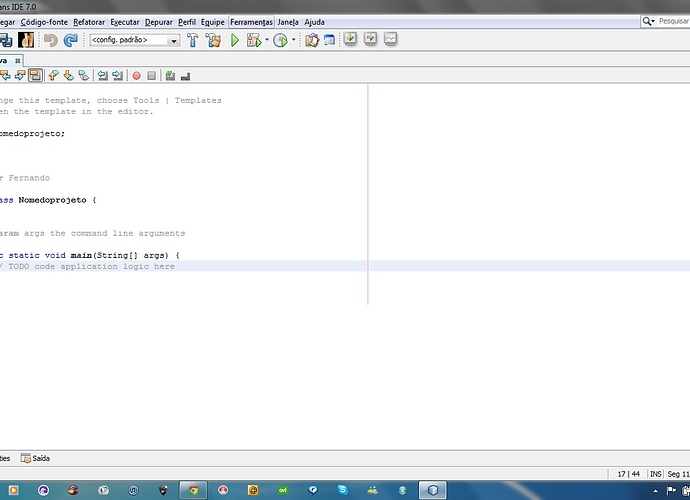Click the blue window toolbar icon

click(330, 40)
